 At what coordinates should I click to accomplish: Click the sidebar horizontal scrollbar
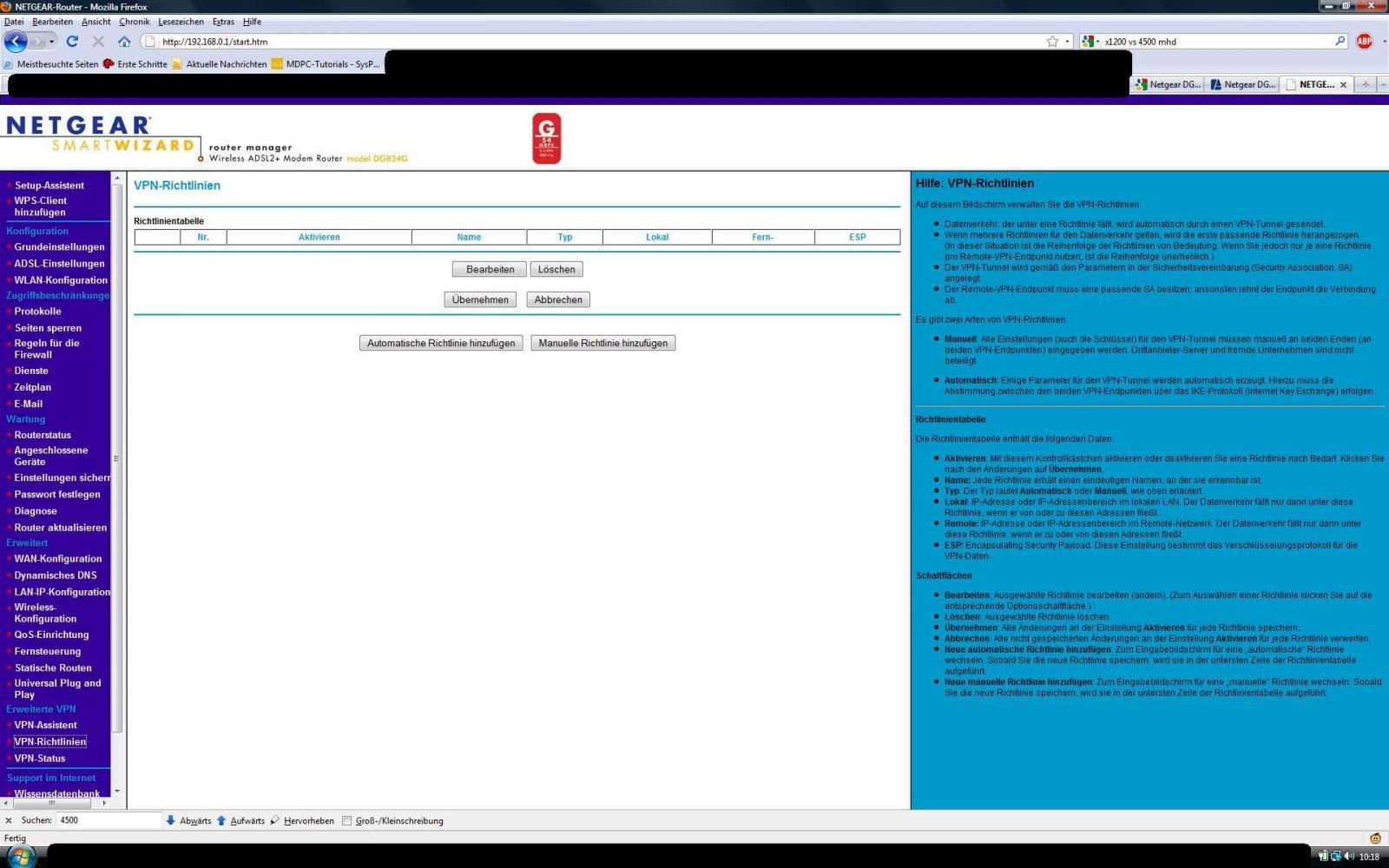click(x=52, y=804)
